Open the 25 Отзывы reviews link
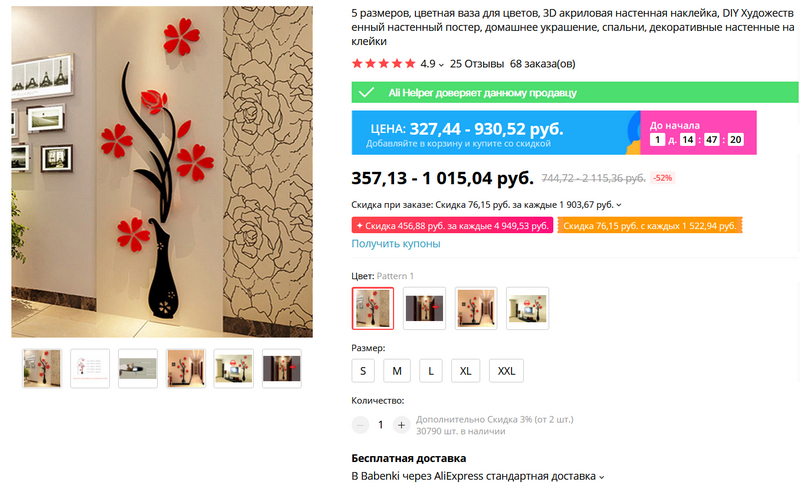The image size is (800, 487). click(477, 64)
